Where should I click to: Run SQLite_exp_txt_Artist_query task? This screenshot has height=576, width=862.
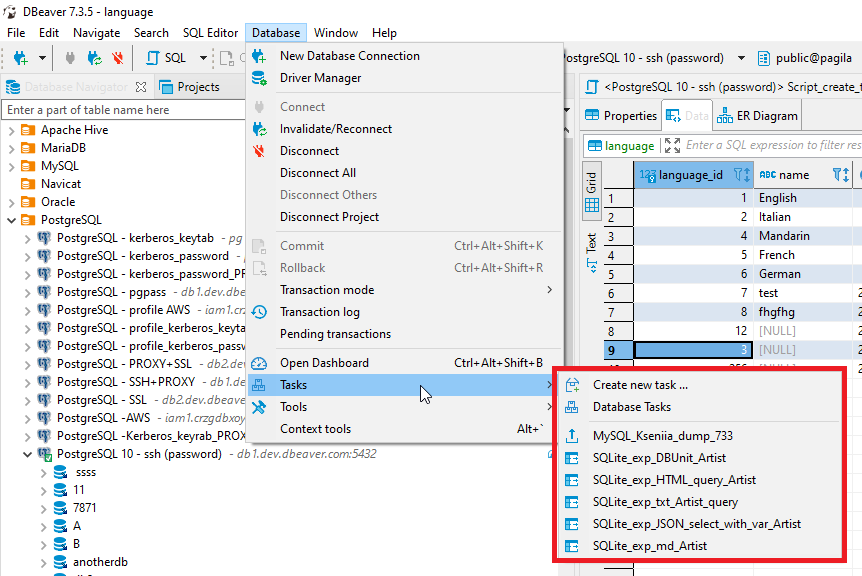(700, 502)
